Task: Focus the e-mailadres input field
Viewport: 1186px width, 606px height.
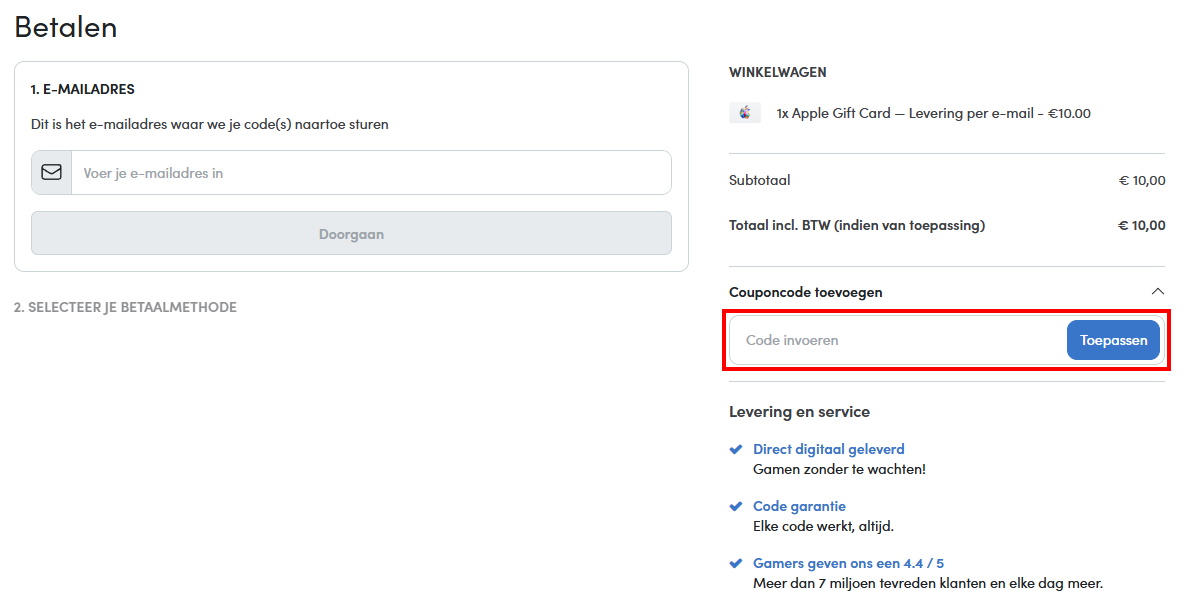Action: tap(370, 173)
